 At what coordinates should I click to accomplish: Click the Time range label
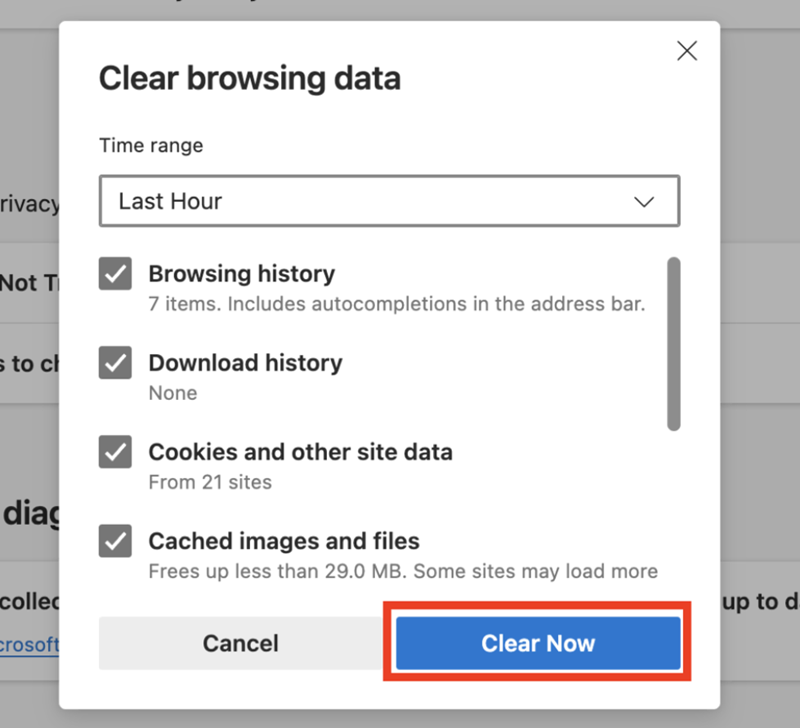tap(150, 145)
